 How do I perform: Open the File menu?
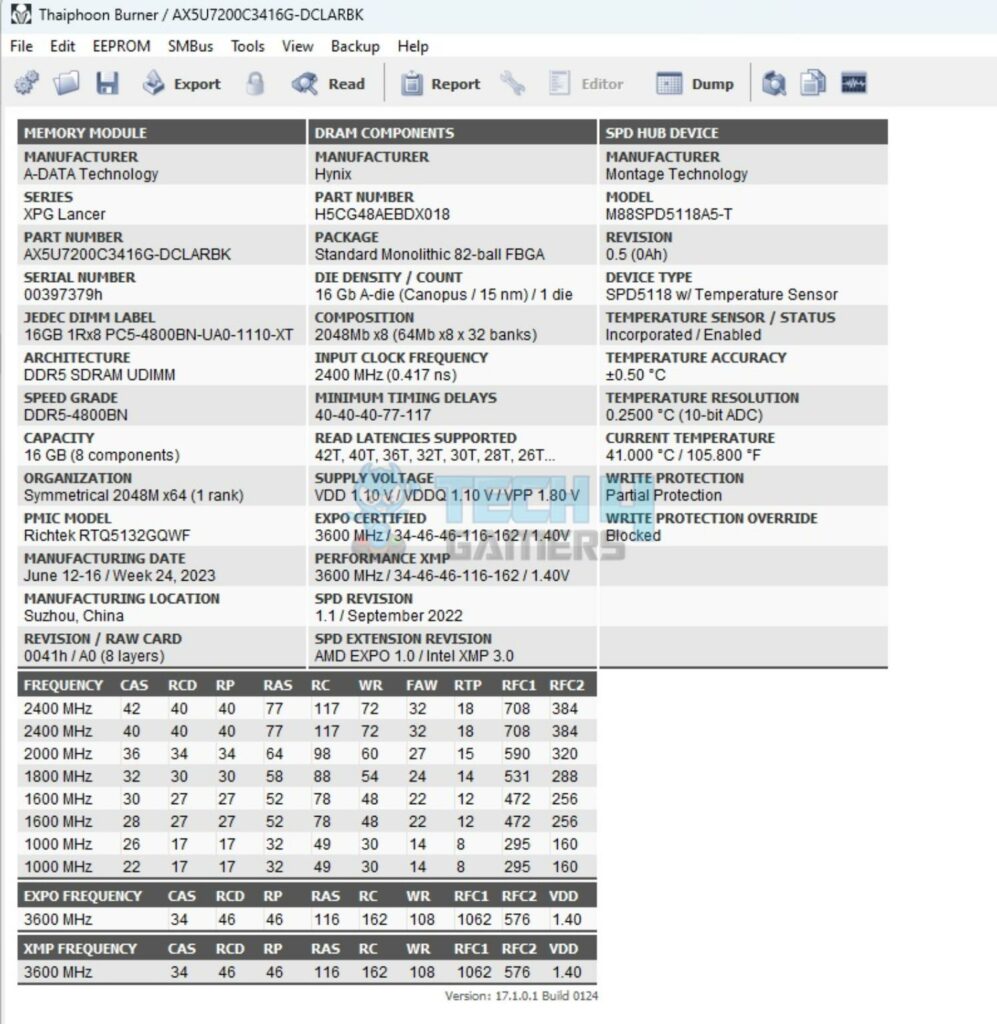(21, 46)
